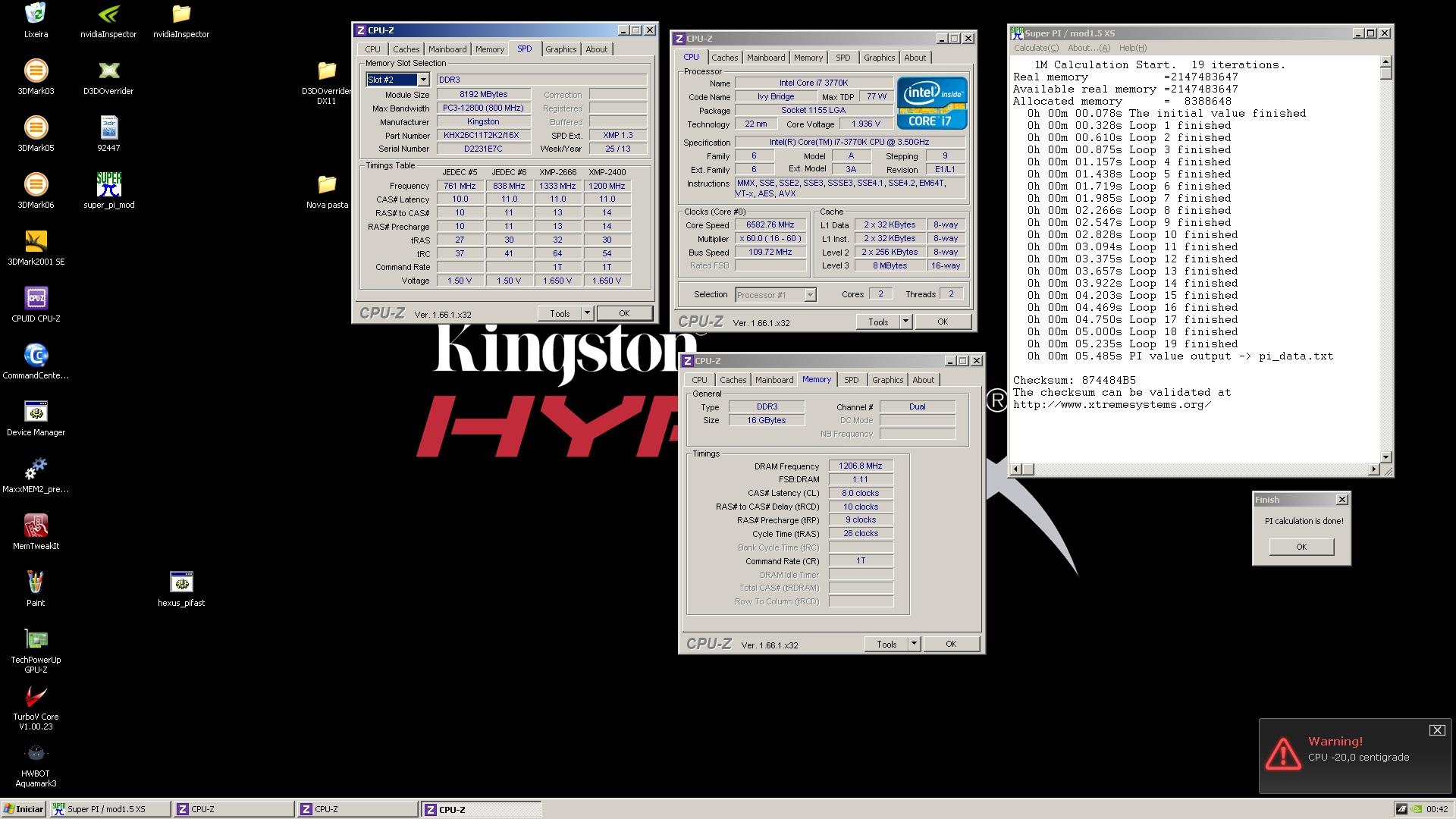The width and height of the screenshot is (1456, 819).
Task: Switch to Caches tab in SPD window
Action: [x=406, y=49]
